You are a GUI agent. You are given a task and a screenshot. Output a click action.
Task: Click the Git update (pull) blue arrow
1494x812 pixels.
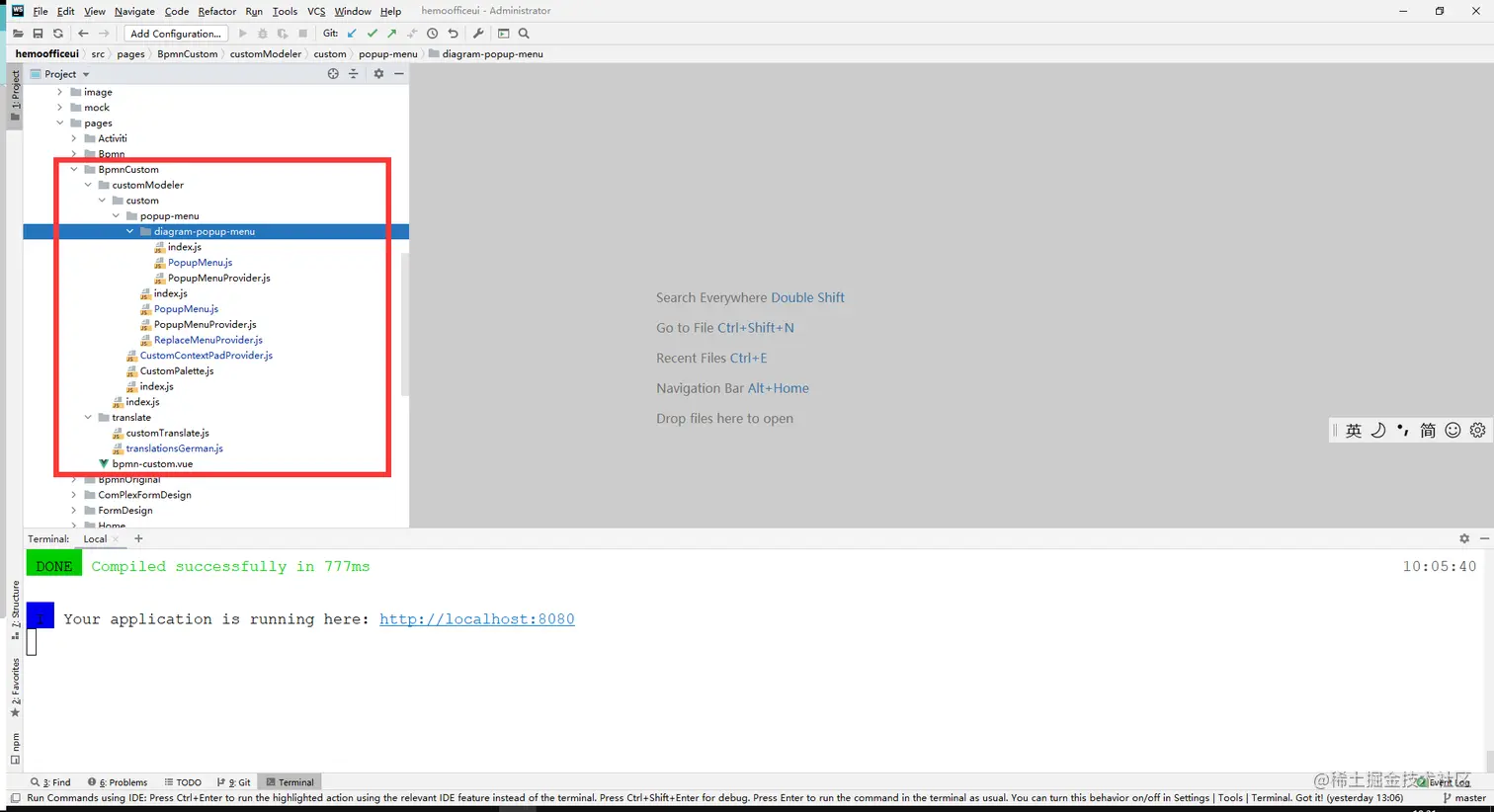[x=351, y=33]
